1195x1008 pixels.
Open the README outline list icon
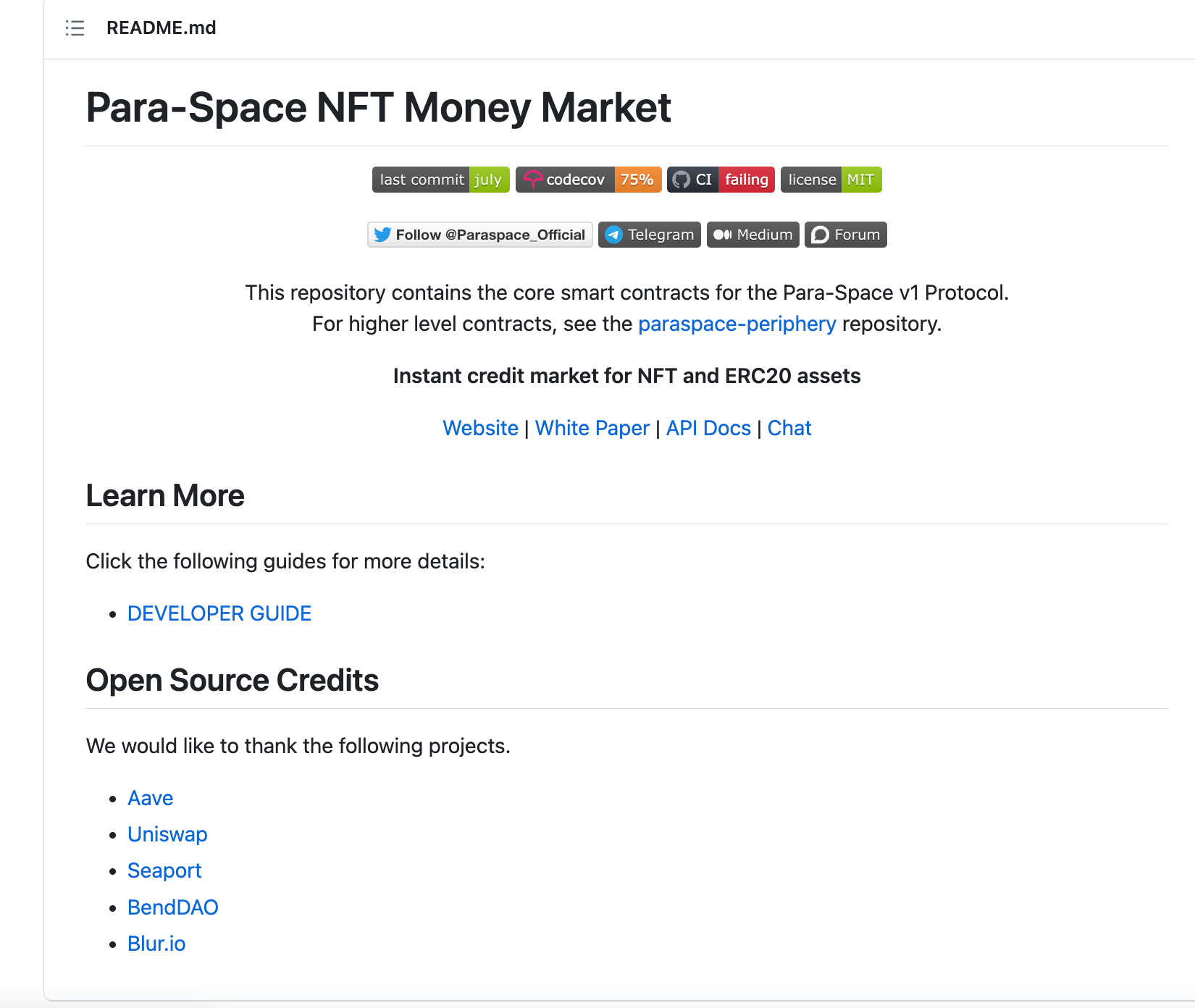tap(75, 28)
